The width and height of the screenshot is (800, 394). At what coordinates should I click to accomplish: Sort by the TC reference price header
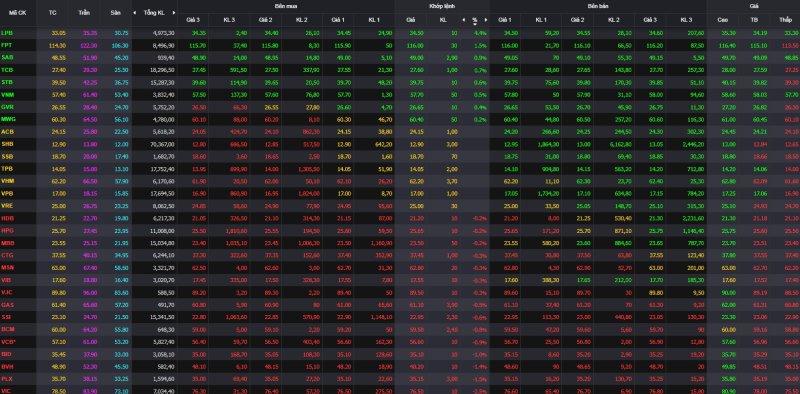pyautogui.click(x=53, y=13)
